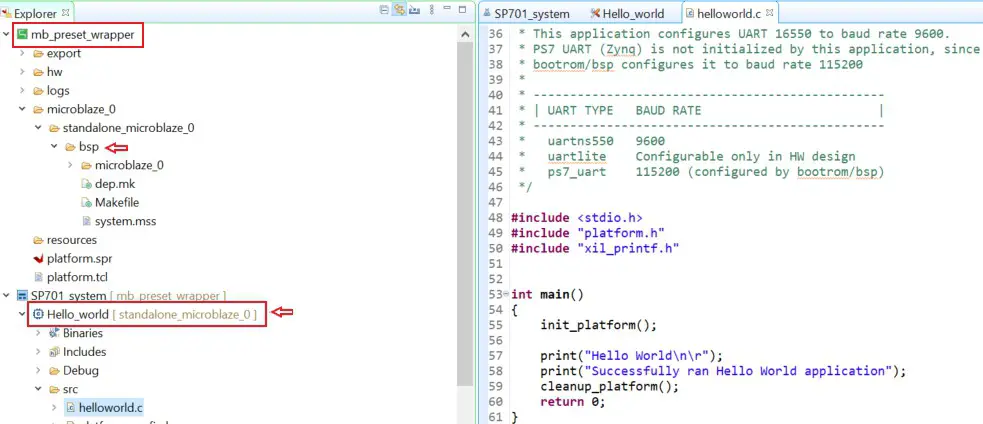Click the "Hello World\n\r" string
Screen dimensions: 983x424
coord(649,356)
